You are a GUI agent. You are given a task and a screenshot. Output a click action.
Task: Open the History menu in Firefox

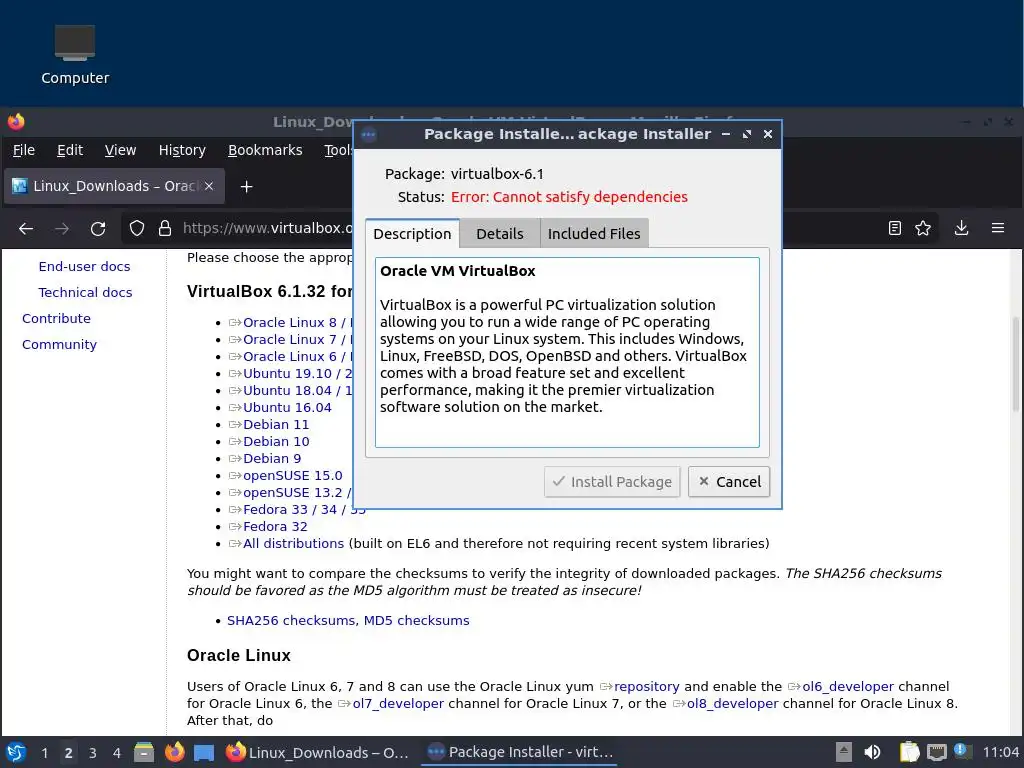pos(182,150)
